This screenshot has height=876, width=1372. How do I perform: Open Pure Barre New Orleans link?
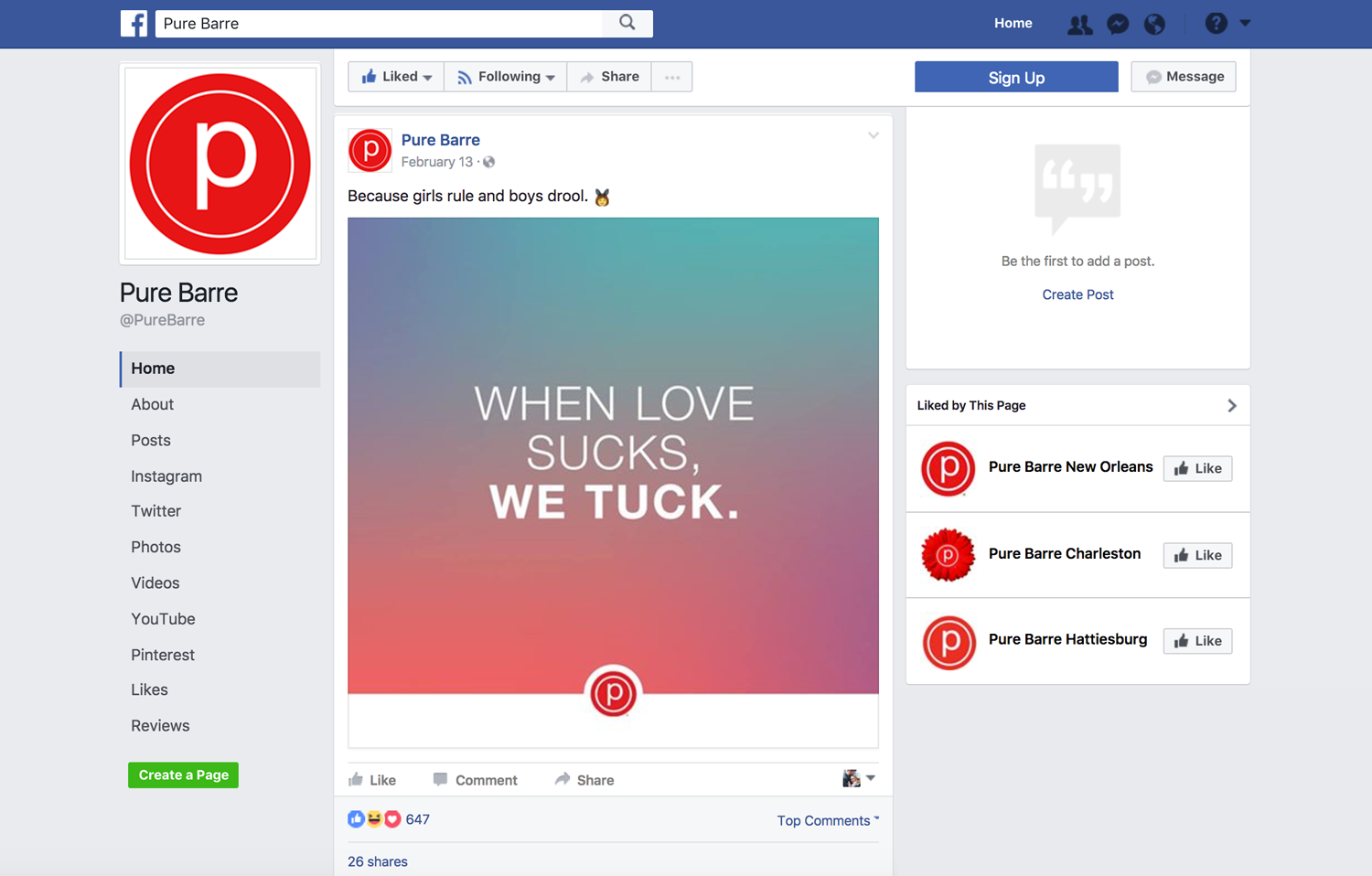1071,466
